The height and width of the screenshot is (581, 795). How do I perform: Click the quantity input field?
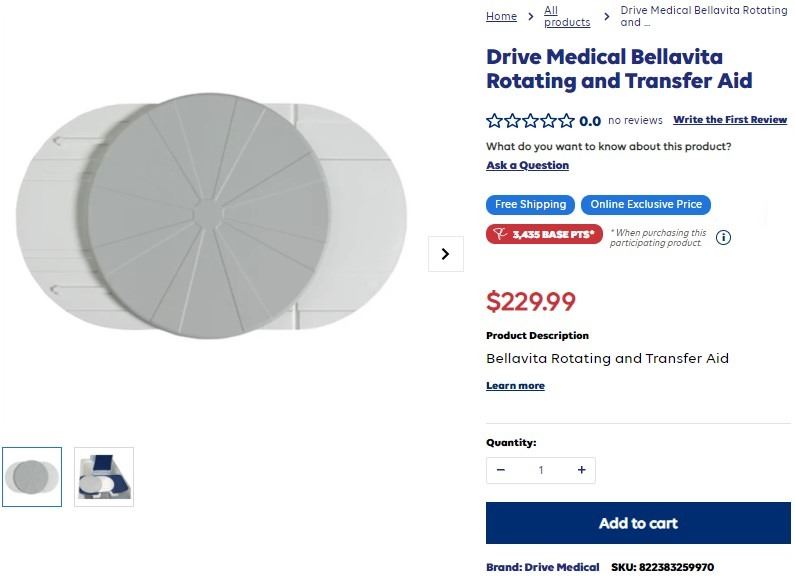click(x=541, y=470)
